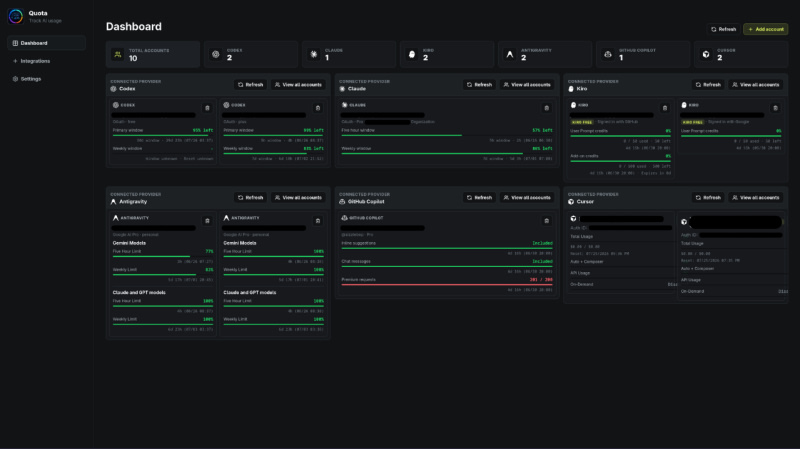Viewport: 800px width, 449px height.
Task: View all accounts for Kiro
Action: click(x=756, y=85)
